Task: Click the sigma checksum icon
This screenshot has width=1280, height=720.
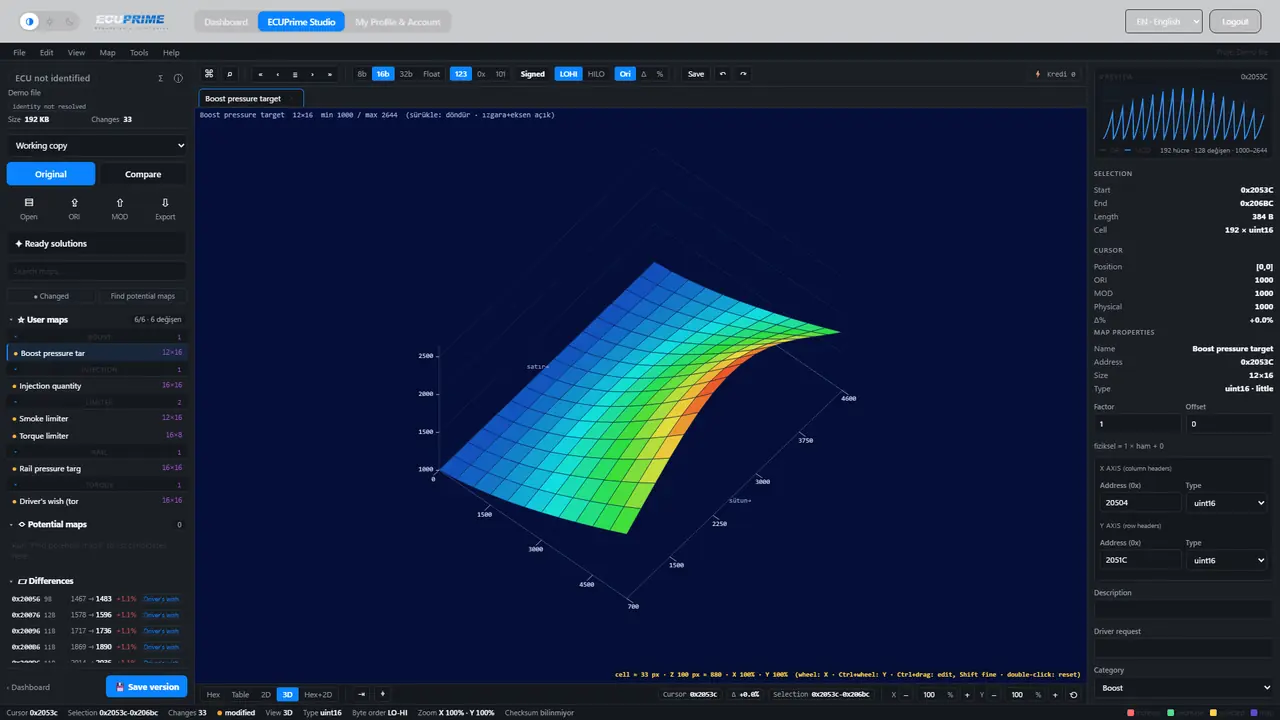Action: [161, 78]
